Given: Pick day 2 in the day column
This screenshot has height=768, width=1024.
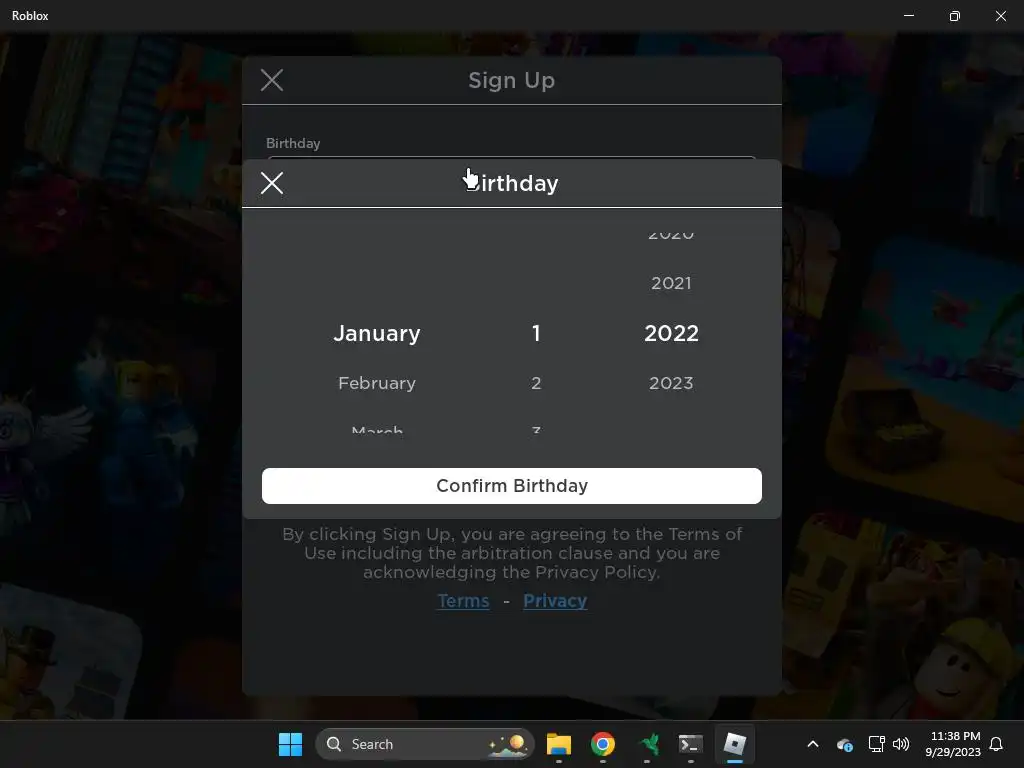Looking at the screenshot, I should pyautogui.click(x=536, y=383).
